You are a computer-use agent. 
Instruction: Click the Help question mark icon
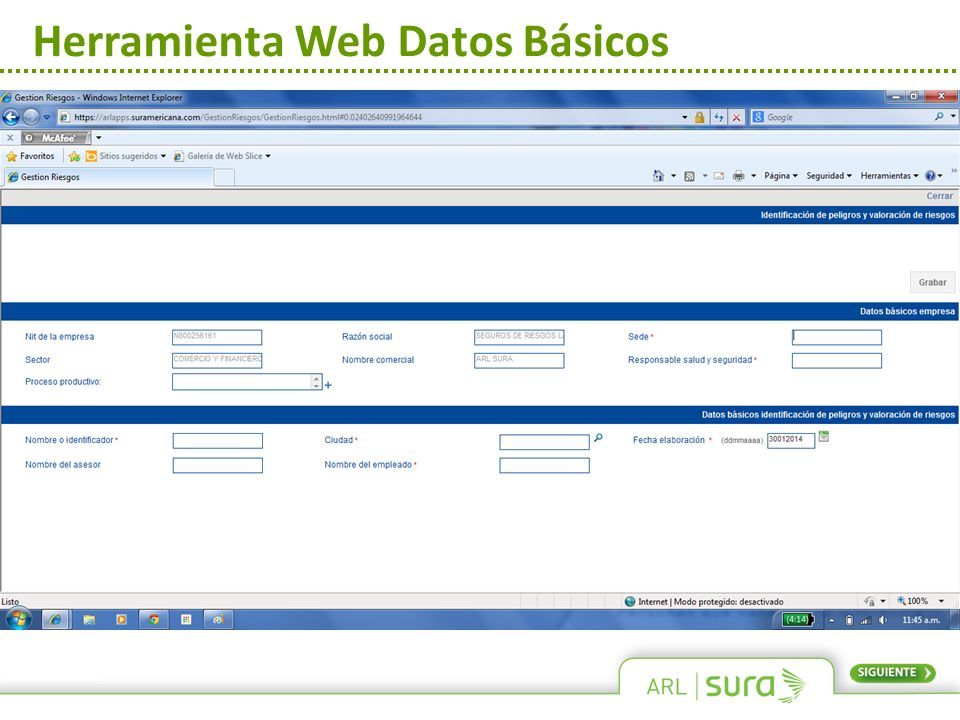930,176
